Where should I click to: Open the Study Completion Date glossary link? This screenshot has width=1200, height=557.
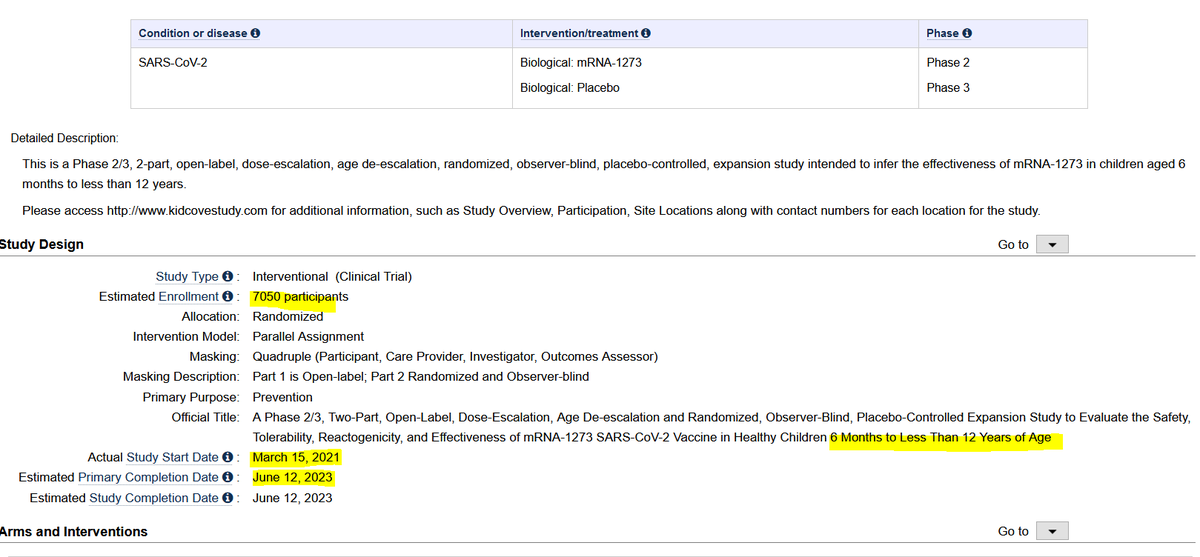click(x=154, y=498)
